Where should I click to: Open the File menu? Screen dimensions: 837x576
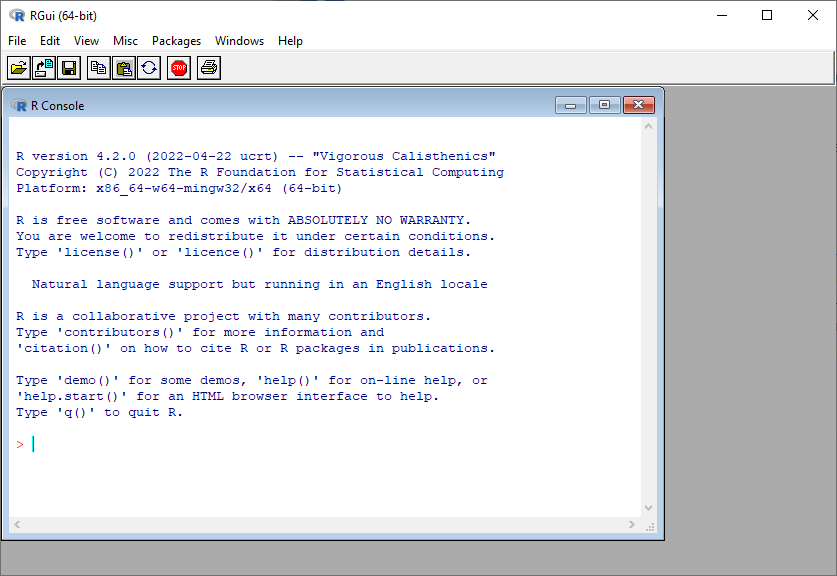[x=17, y=41]
